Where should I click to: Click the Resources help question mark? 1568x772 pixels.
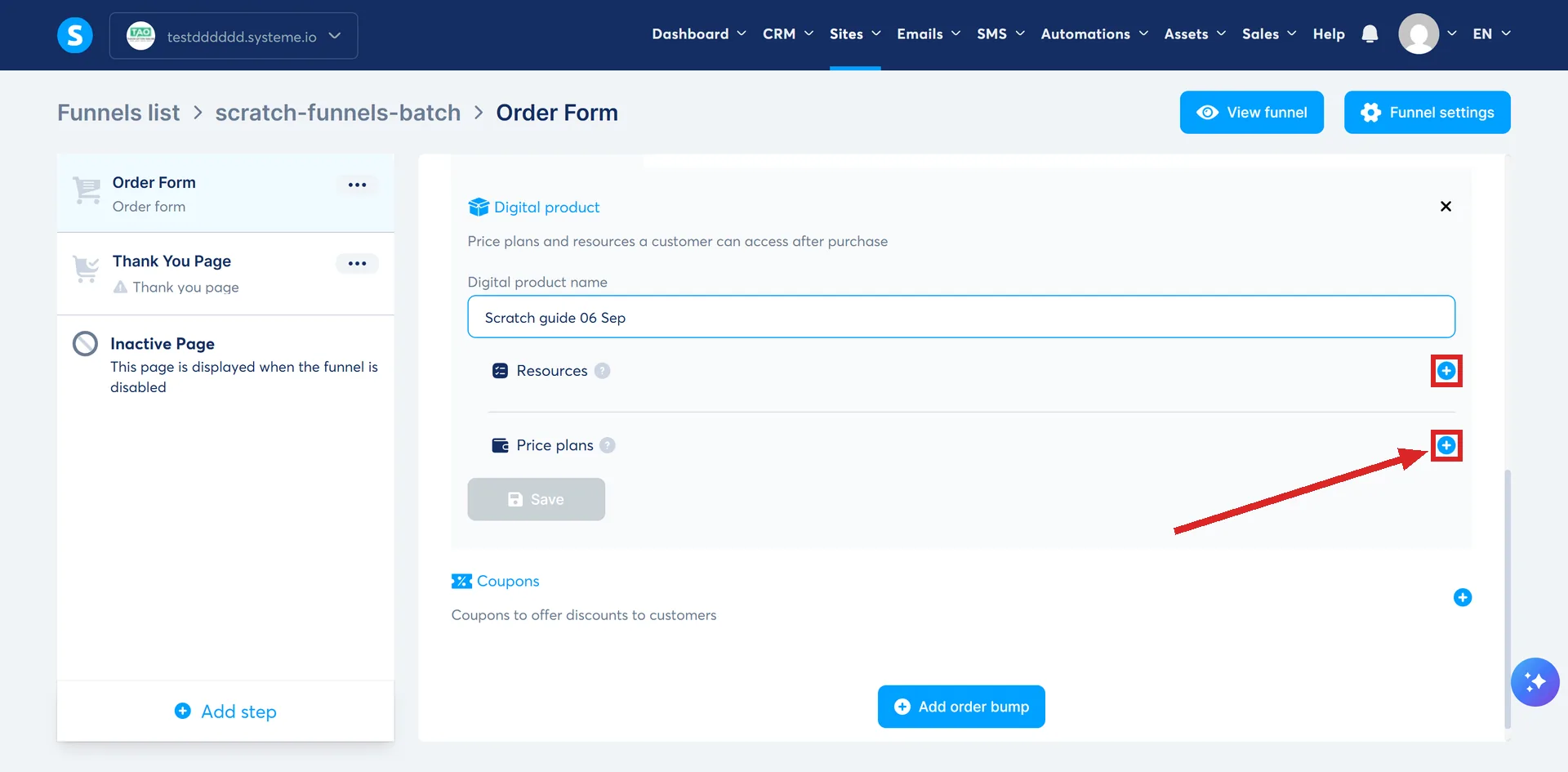[x=602, y=371]
